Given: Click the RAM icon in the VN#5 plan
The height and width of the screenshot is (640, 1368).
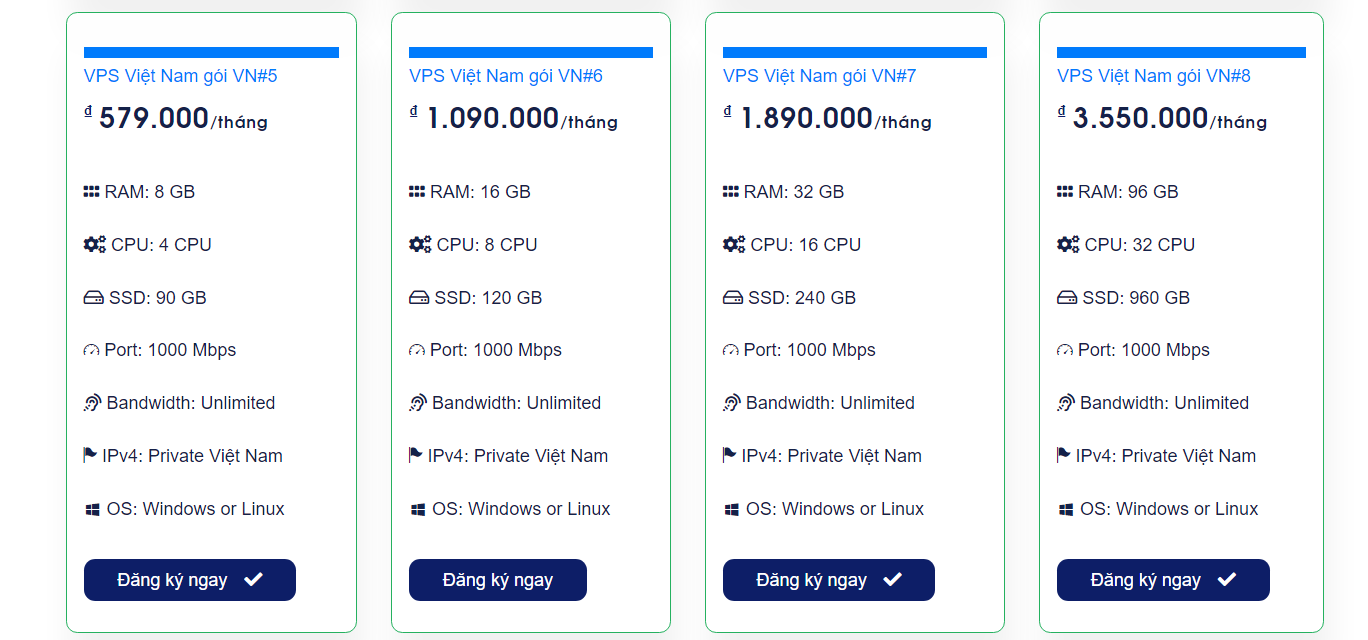Looking at the screenshot, I should coord(92,192).
